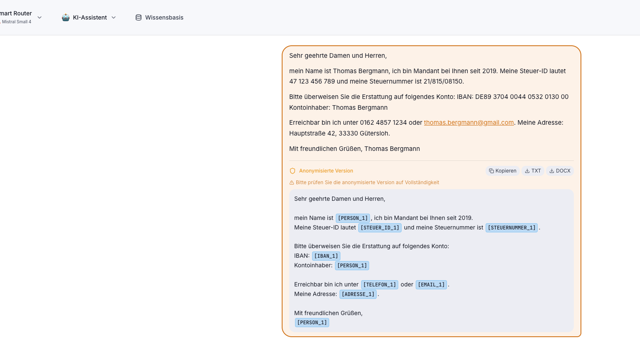640x360 pixels.
Task: Click the Wissensbasis database icon
Action: pos(138,18)
